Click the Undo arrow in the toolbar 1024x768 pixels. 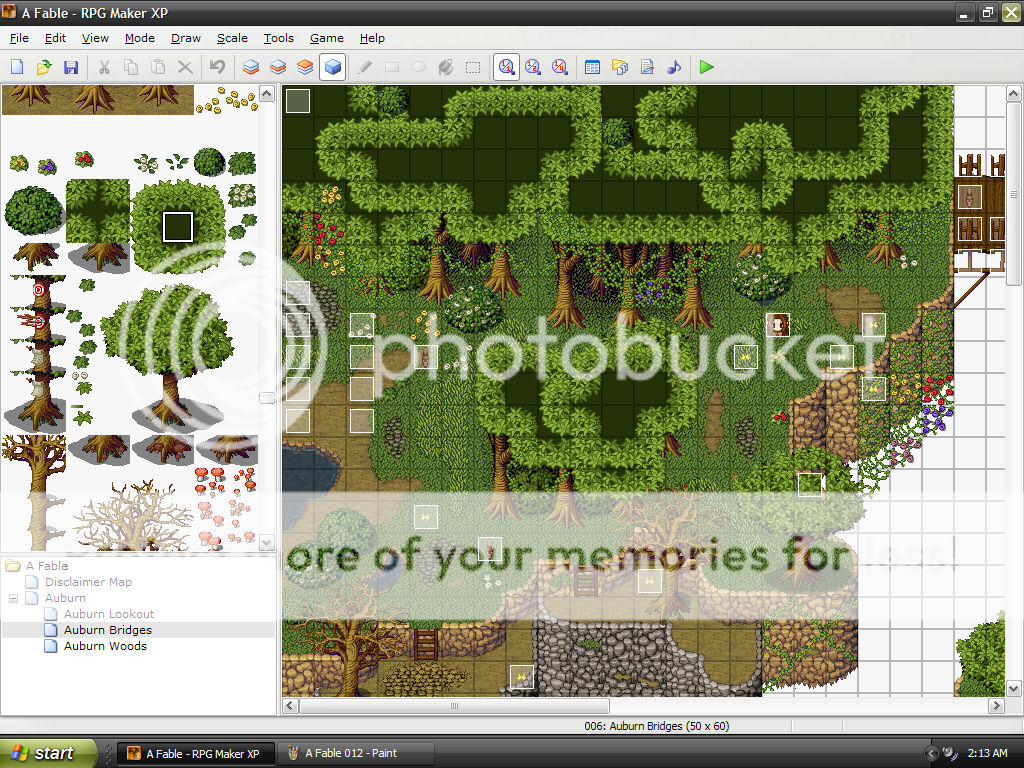pyautogui.click(x=217, y=67)
